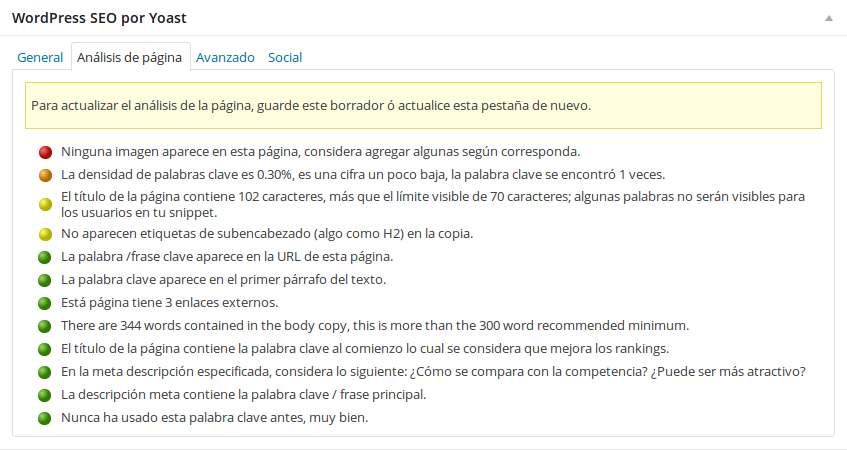Switch to the Avanzado tab
The height and width of the screenshot is (450, 847).
coord(225,57)
